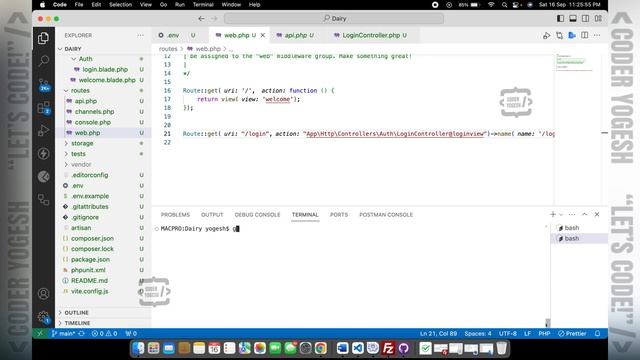Click the Go Back arrow in title bar

pyautogui.click(x=201, y=18)
